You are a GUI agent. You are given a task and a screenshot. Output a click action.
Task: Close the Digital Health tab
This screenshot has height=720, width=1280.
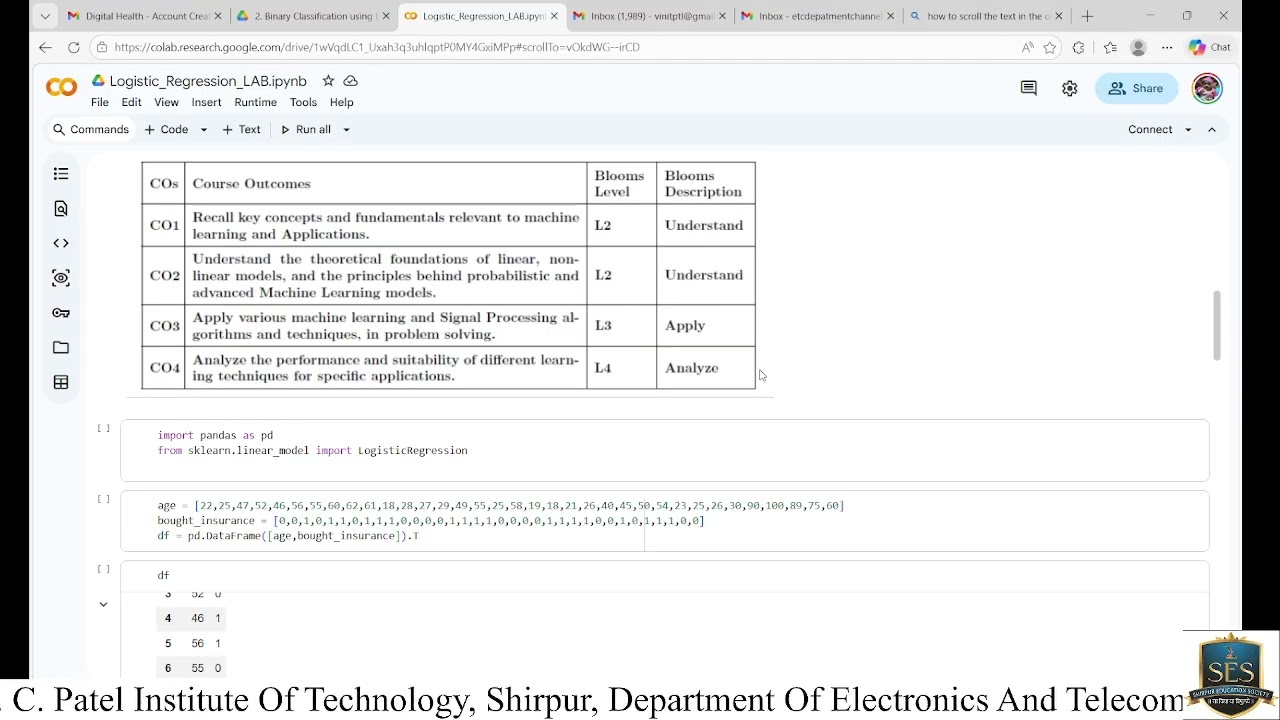(x=217, y=16)
